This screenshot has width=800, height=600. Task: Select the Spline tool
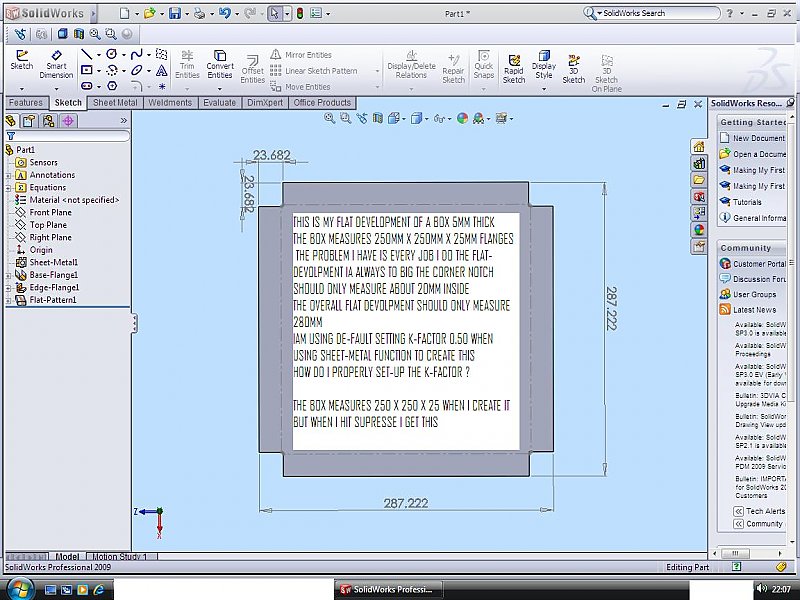[x=136, y=54]
